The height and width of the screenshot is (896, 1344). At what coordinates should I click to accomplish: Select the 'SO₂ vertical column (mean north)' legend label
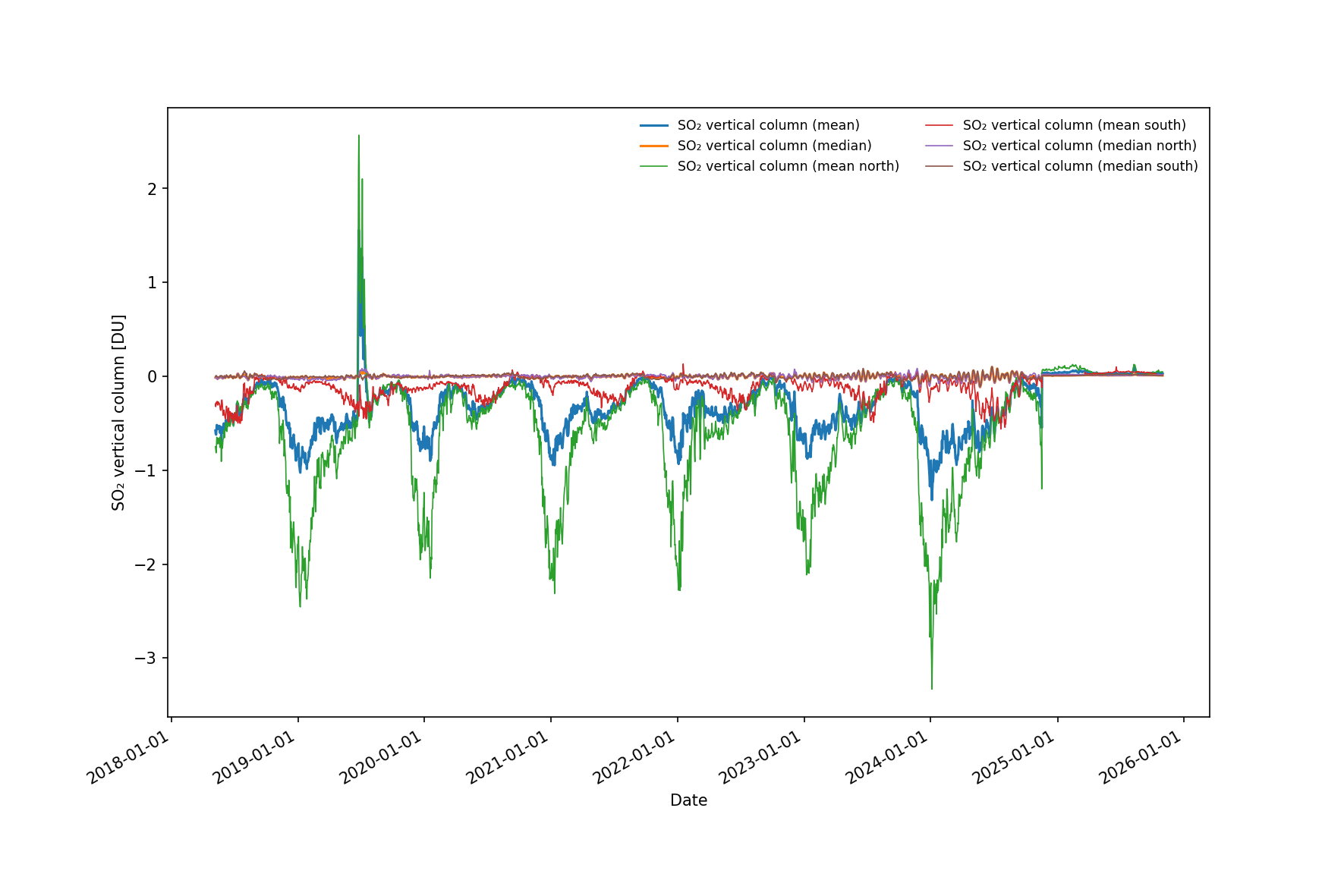coord(788,166)
